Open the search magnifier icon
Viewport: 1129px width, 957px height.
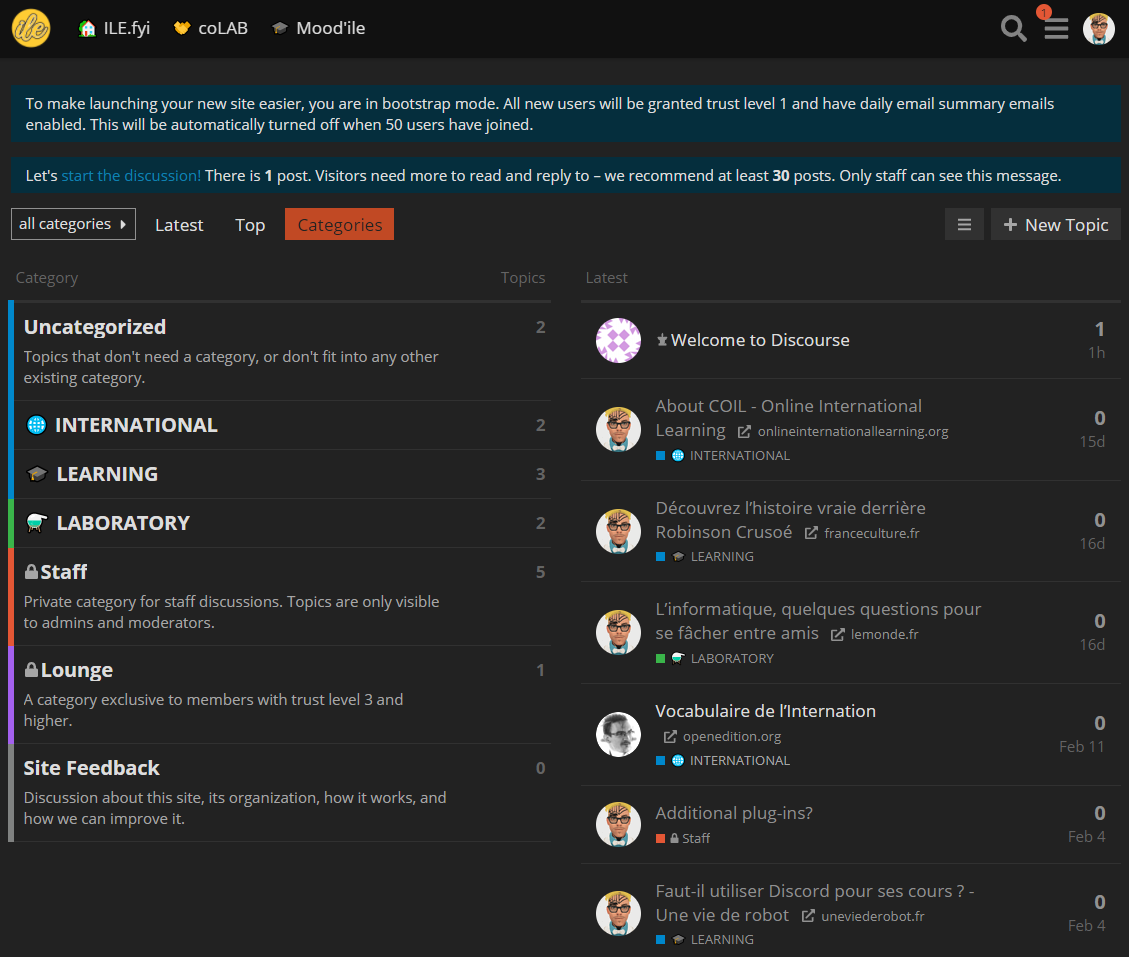click(x=1014, y=29)
